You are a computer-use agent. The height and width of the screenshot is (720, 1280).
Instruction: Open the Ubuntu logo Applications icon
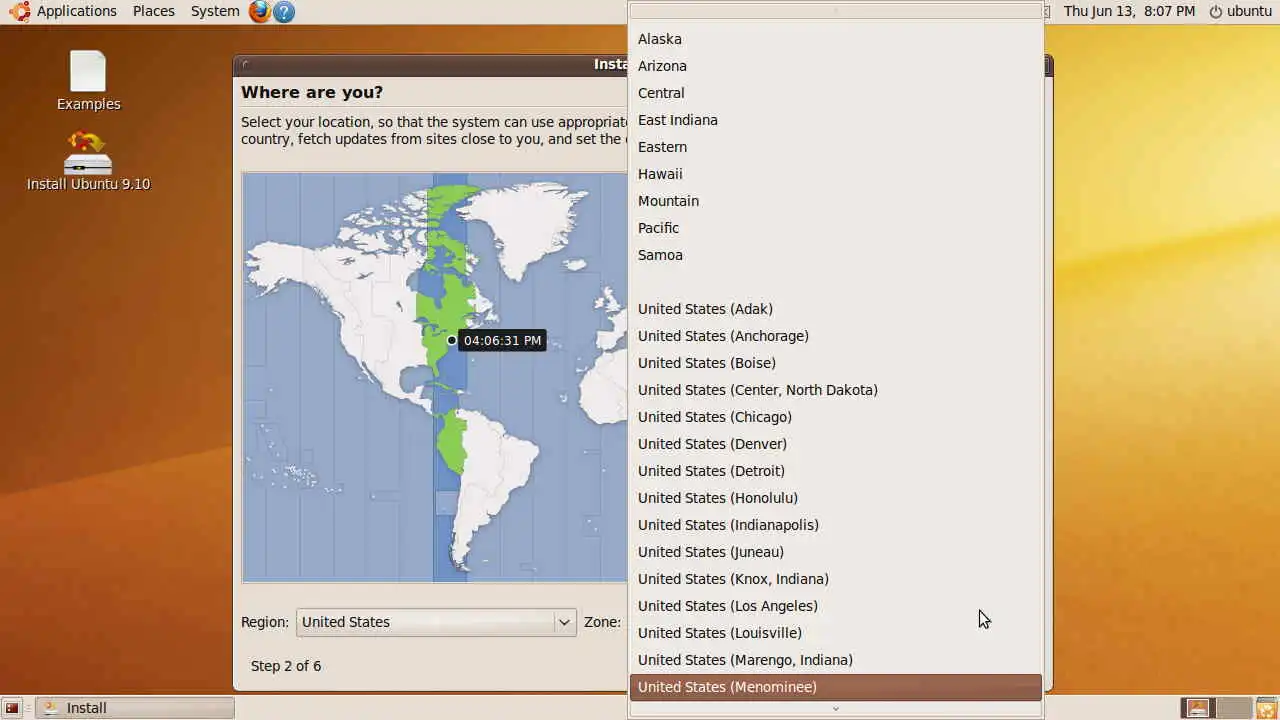pyautogui.click(x=19, y=11)
